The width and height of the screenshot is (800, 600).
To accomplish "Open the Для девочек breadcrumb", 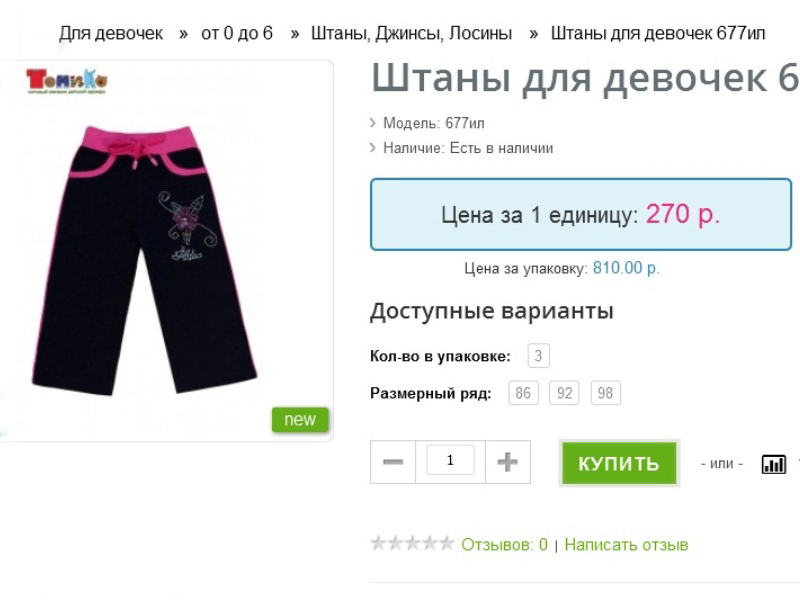I will point(111,33).
